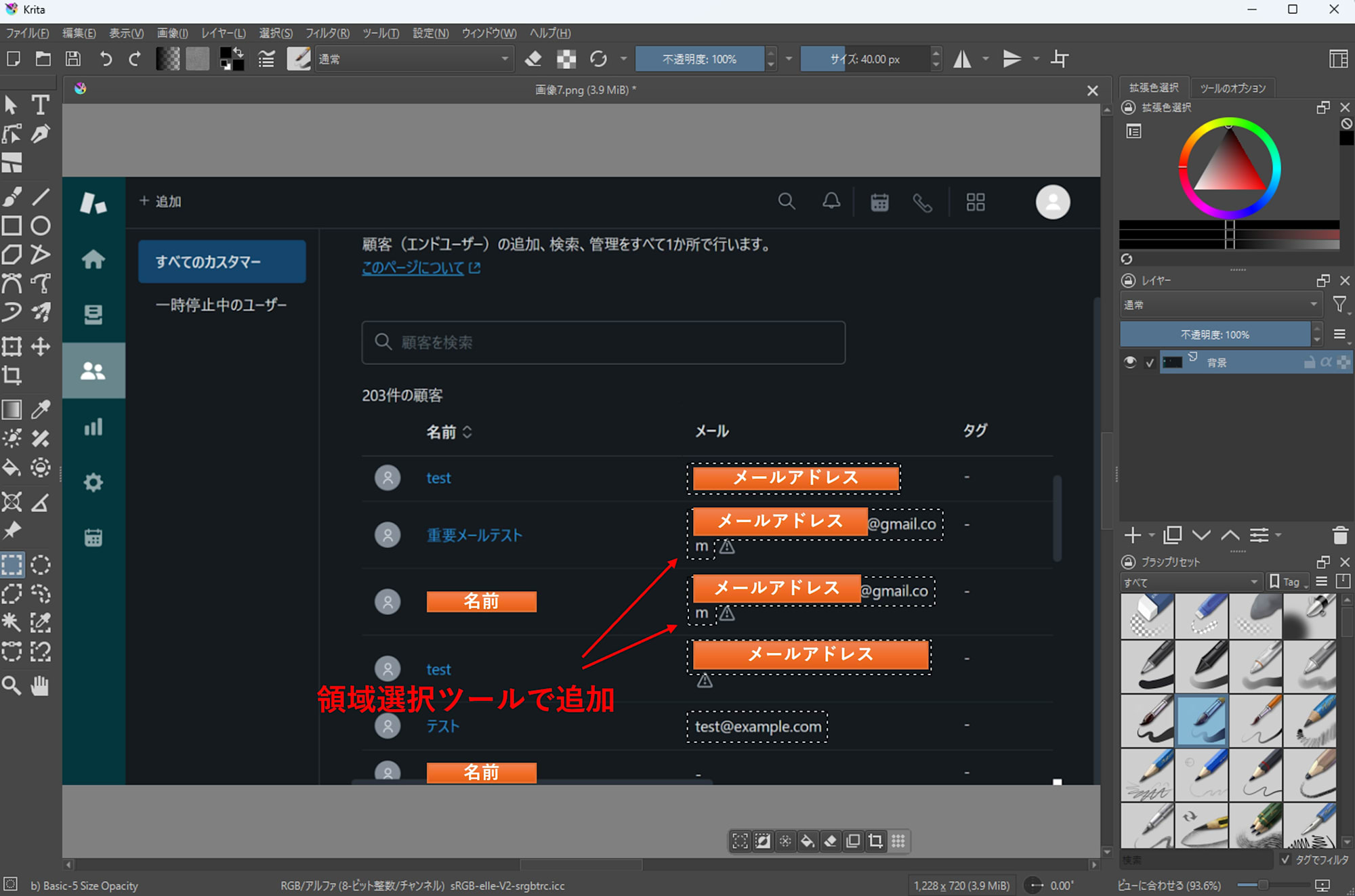The width and height of the screenshot is (1355, 896).
Task: Select the Zoom tool
Action: pyautogui.click(x=12, y=685)
